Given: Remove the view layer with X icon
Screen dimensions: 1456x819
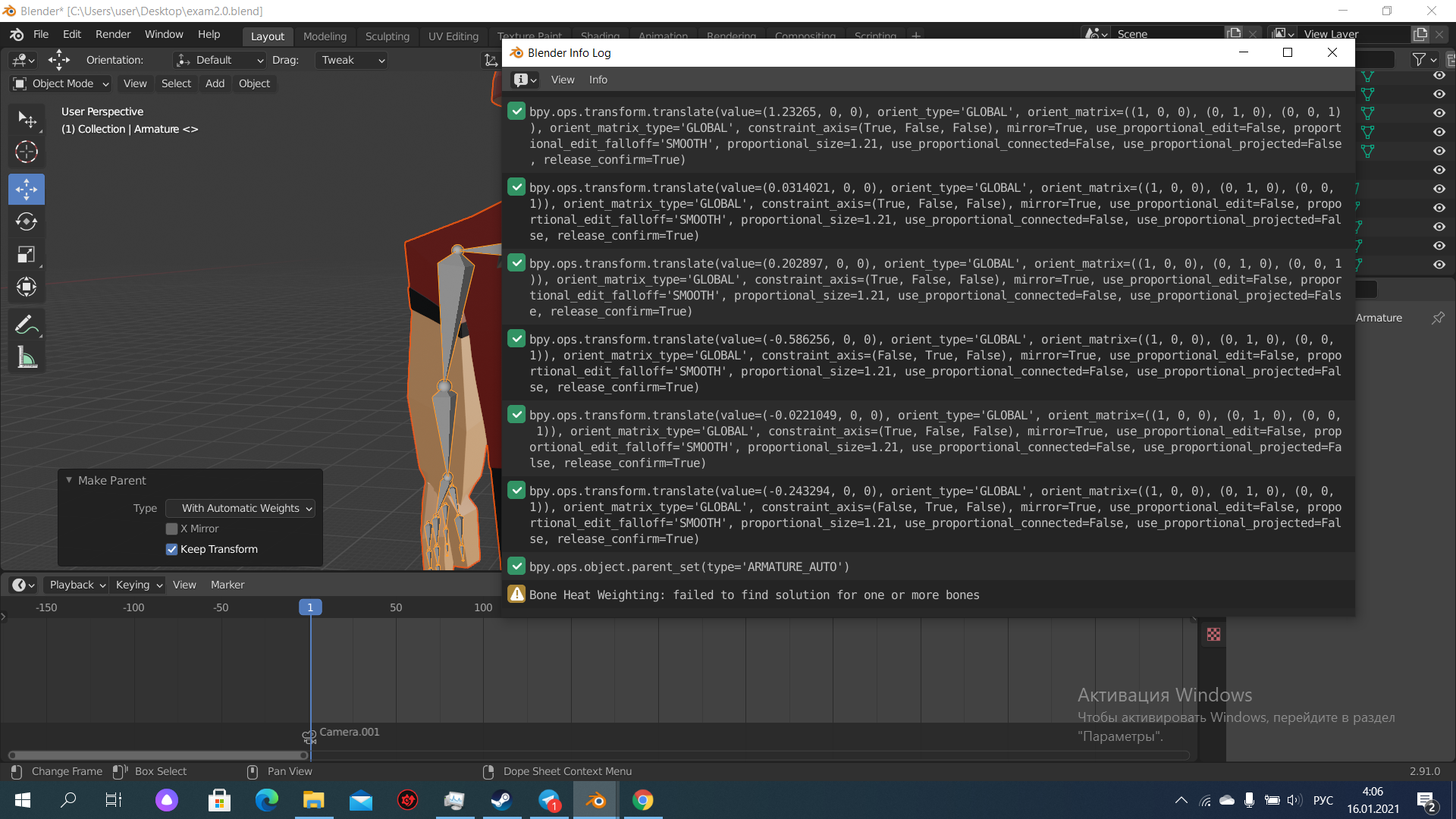Looking at the screenshot, I should (1439, 34).
